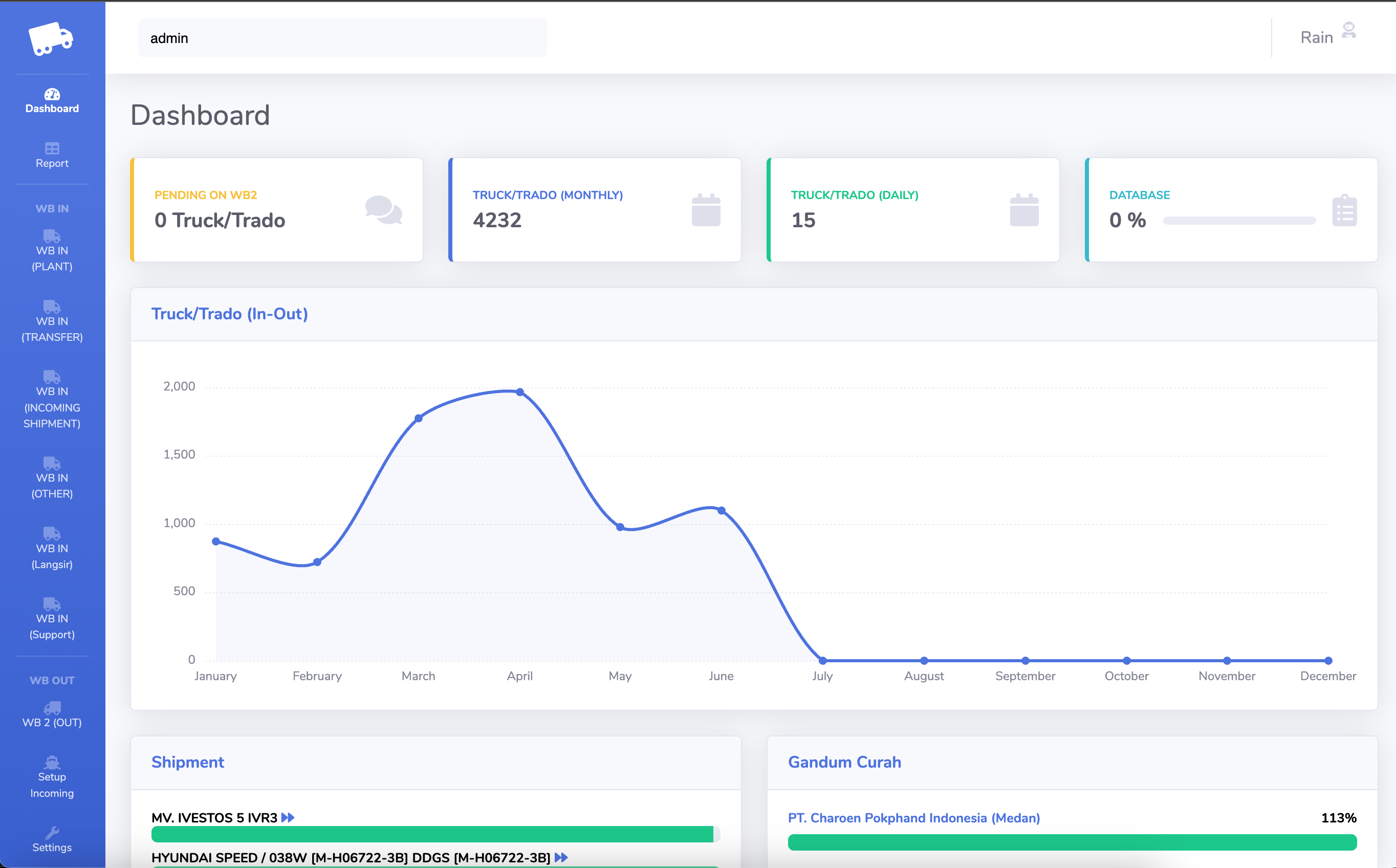Click calendar icon on Monthly Truck/Trado card
Viewport: 1396px width, 868px height.
[706, 210]
